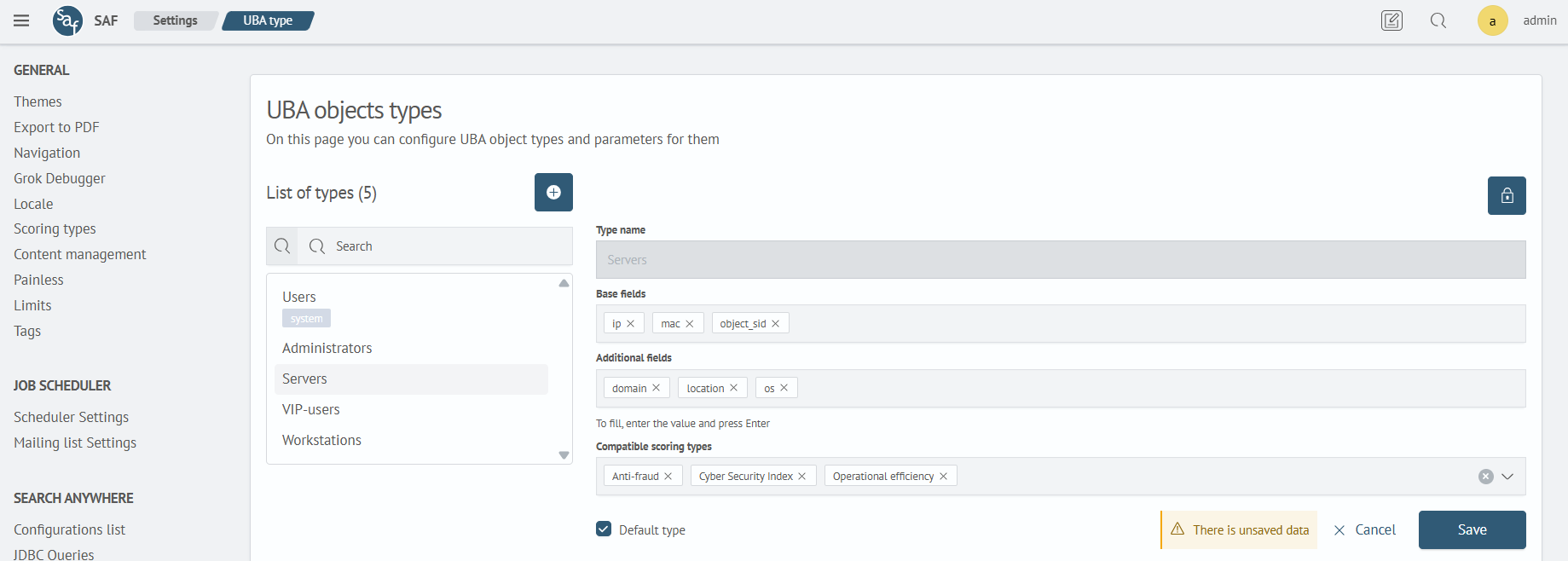
Task: Open Content management
Action: 80,254
